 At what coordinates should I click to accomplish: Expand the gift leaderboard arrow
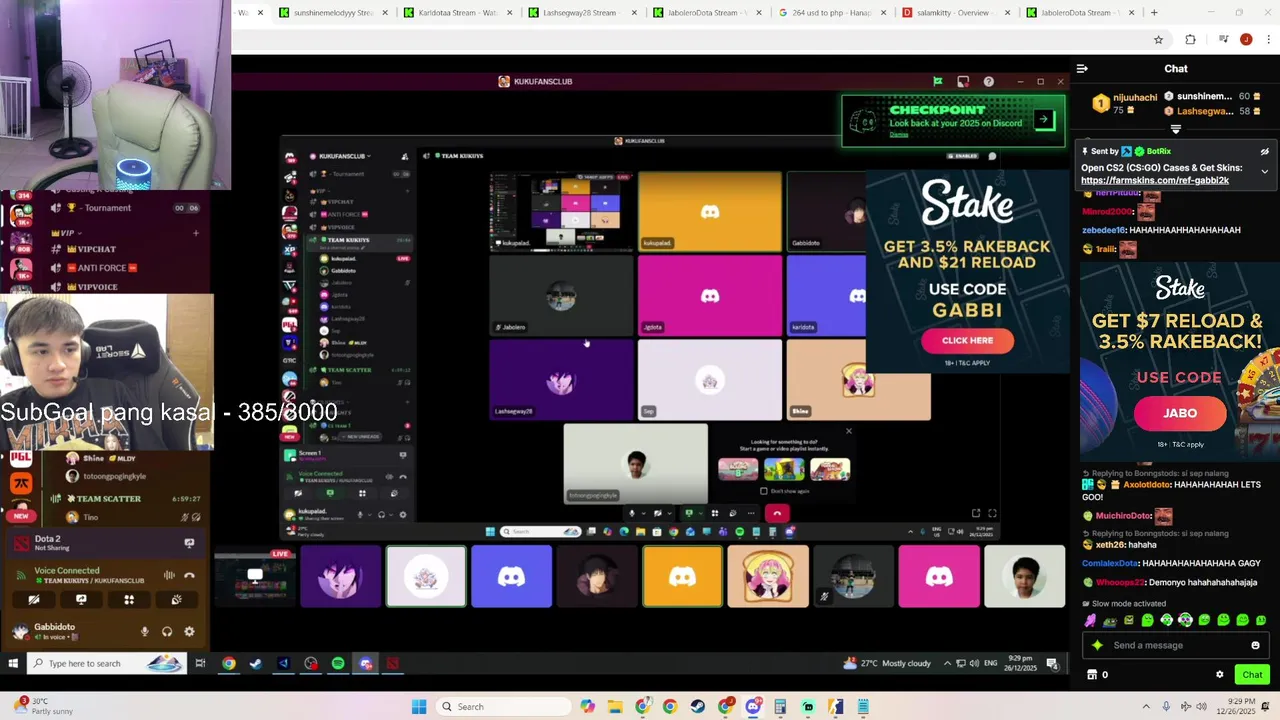(x=1176, y=129)
